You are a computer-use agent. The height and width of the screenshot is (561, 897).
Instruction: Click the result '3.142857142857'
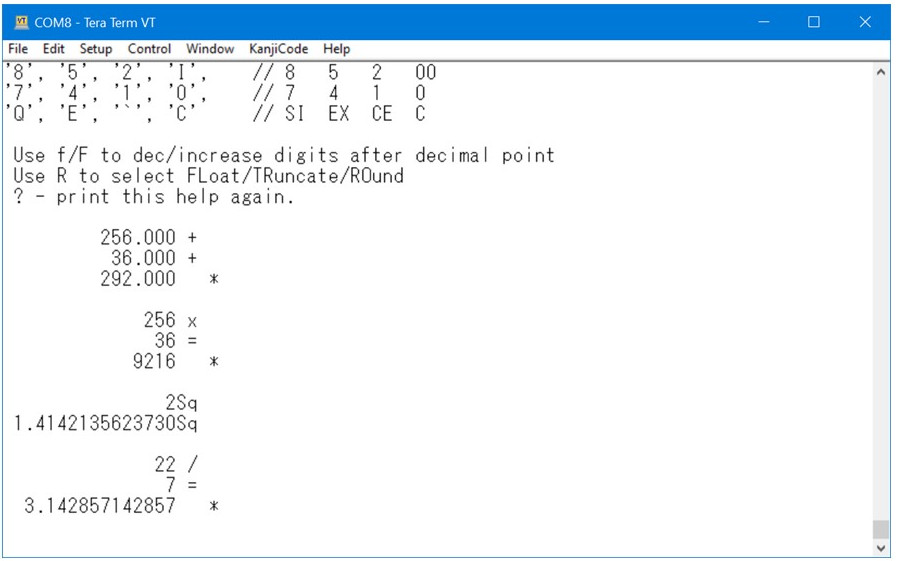100,506
